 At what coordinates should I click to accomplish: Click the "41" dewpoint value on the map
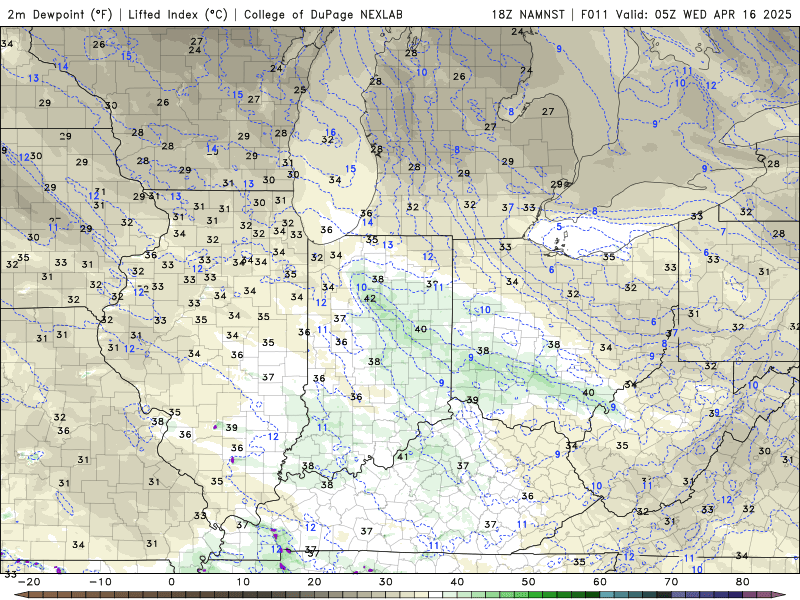tap(403, 457)
